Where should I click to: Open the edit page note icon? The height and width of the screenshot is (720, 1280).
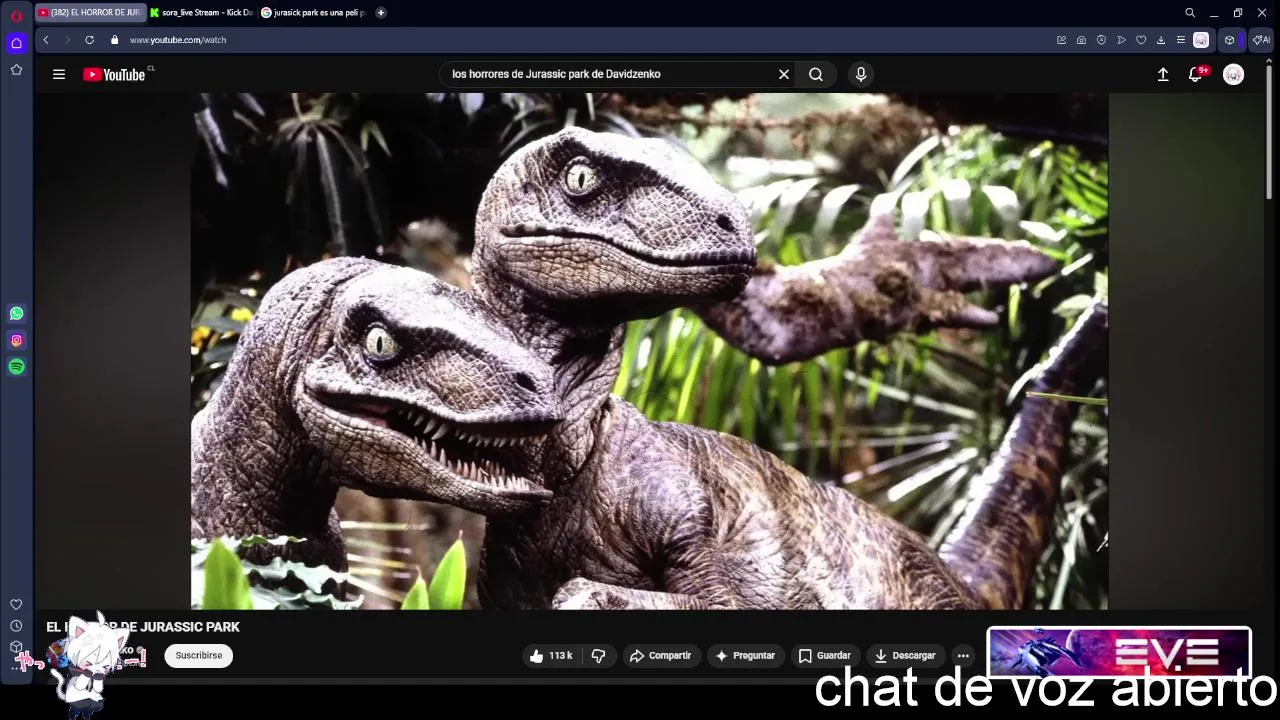[x=1061, y=40]
